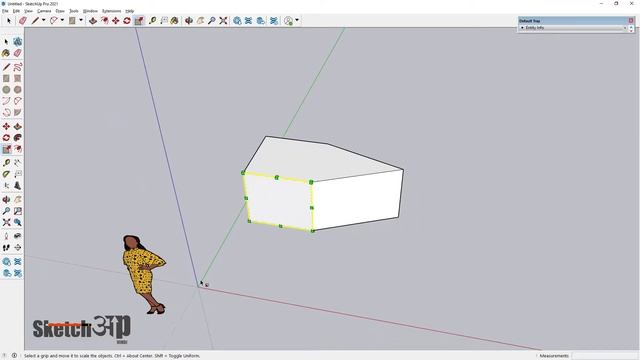
Task: Activate the Position Camera tool in left toolbar
Action: [x=6, y=236]
